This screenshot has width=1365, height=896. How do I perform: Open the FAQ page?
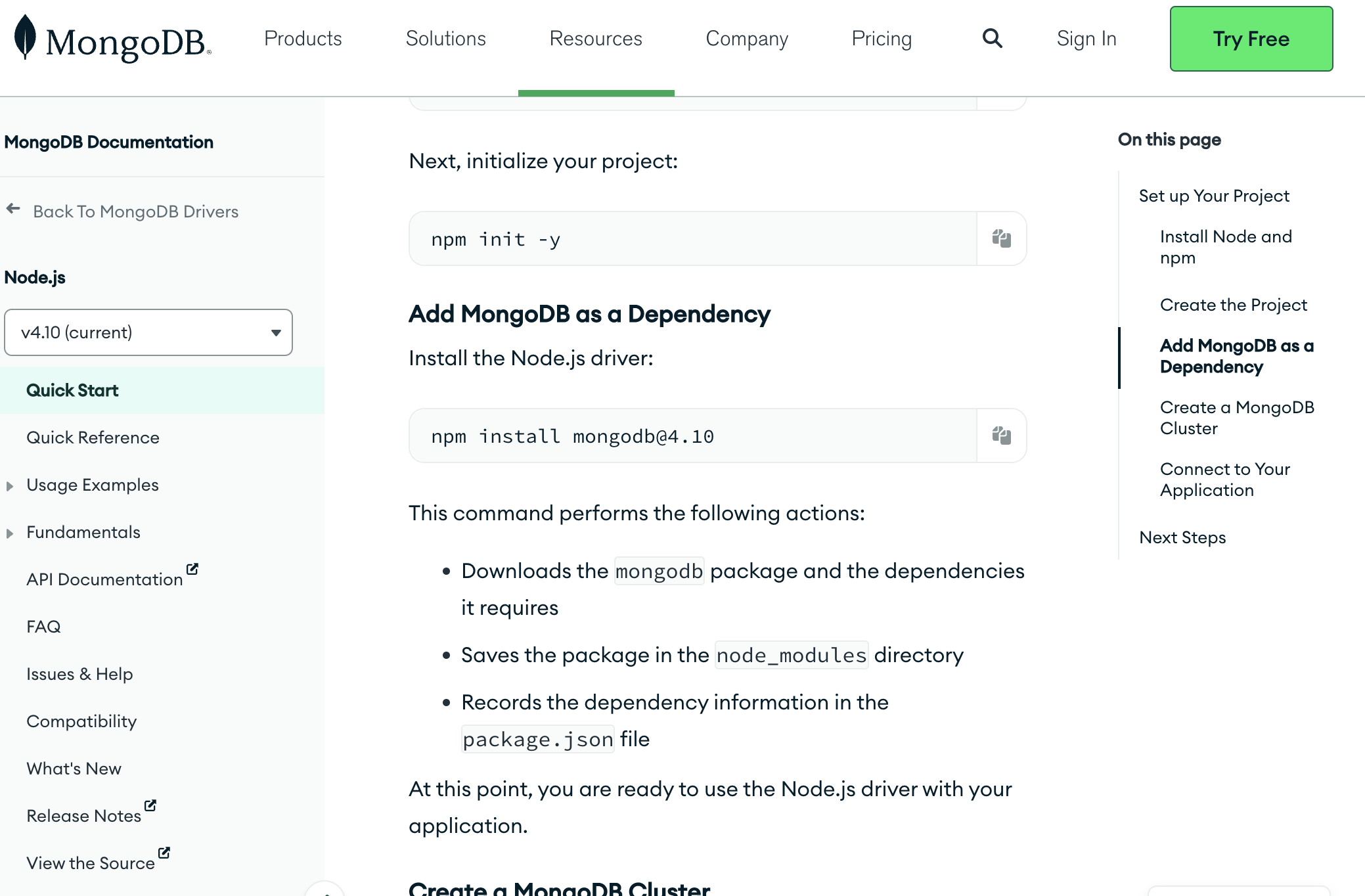click(x=43, y=627)
